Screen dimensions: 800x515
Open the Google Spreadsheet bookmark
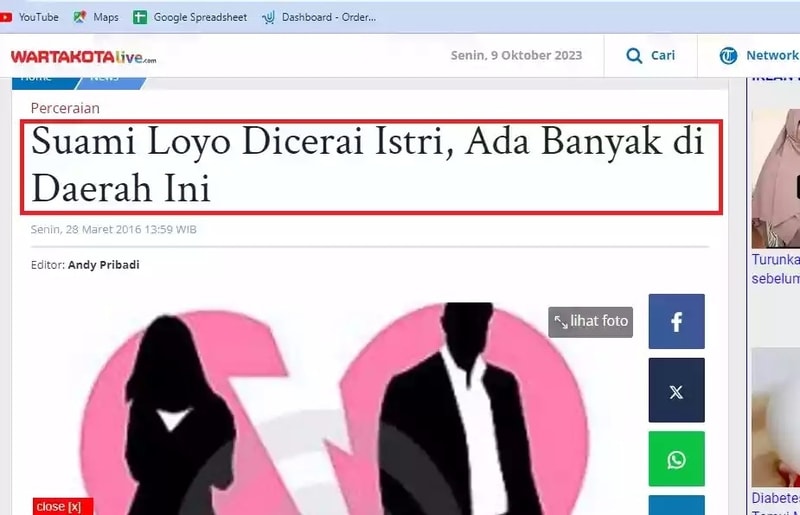point(190,17)
